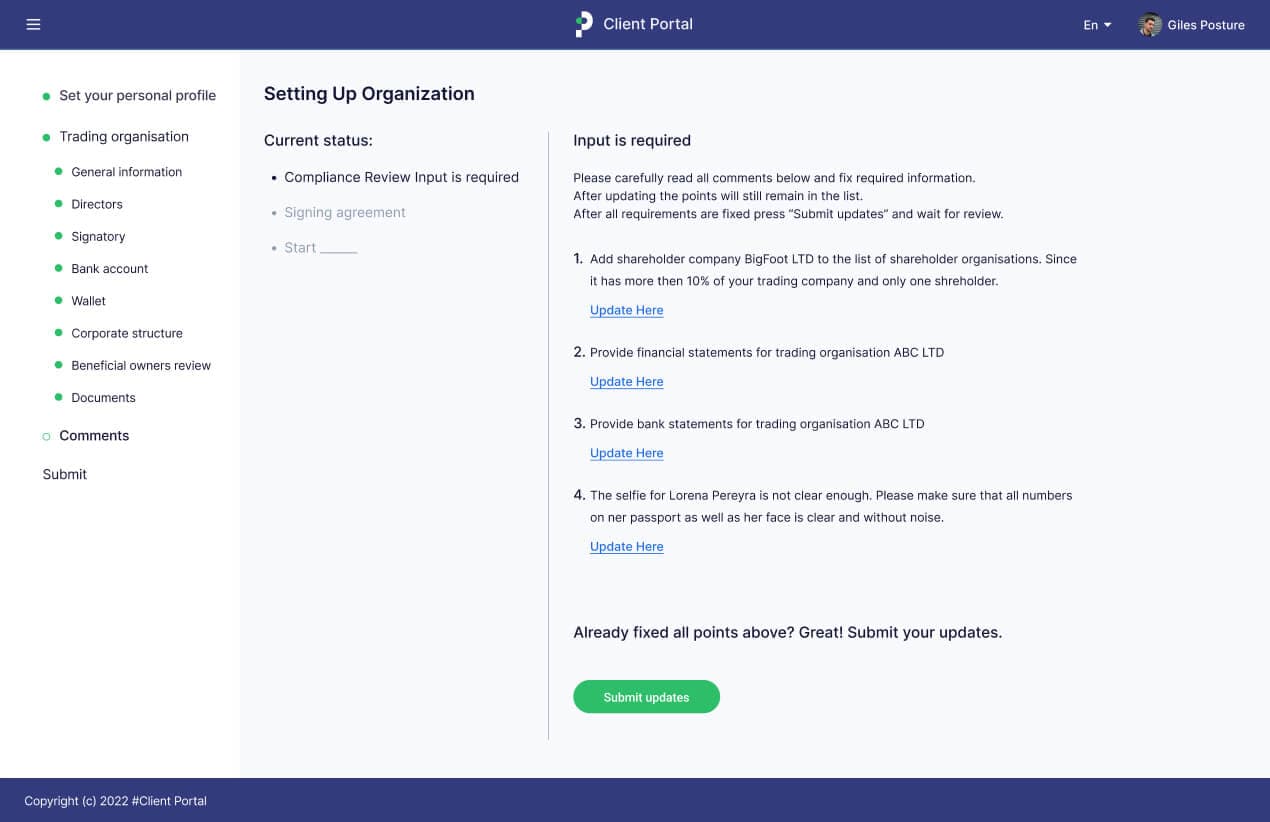Select the Comments section

94,436
